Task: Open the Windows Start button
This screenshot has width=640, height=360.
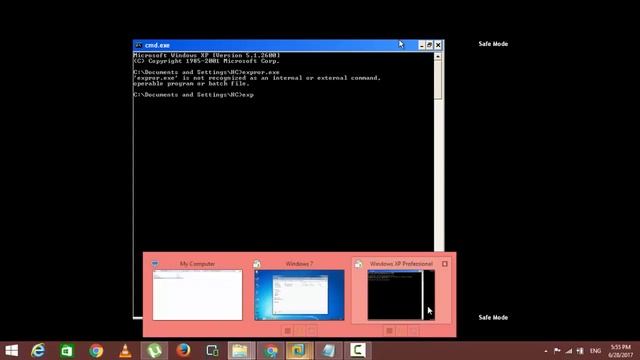Action: 11,351
